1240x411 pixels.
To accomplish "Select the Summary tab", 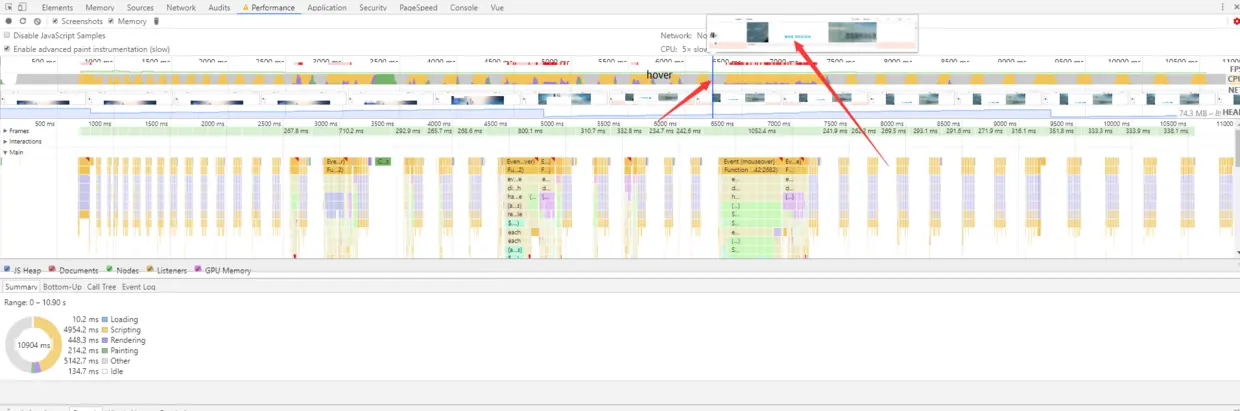I will pyautogui.click(x=20, y=287).
